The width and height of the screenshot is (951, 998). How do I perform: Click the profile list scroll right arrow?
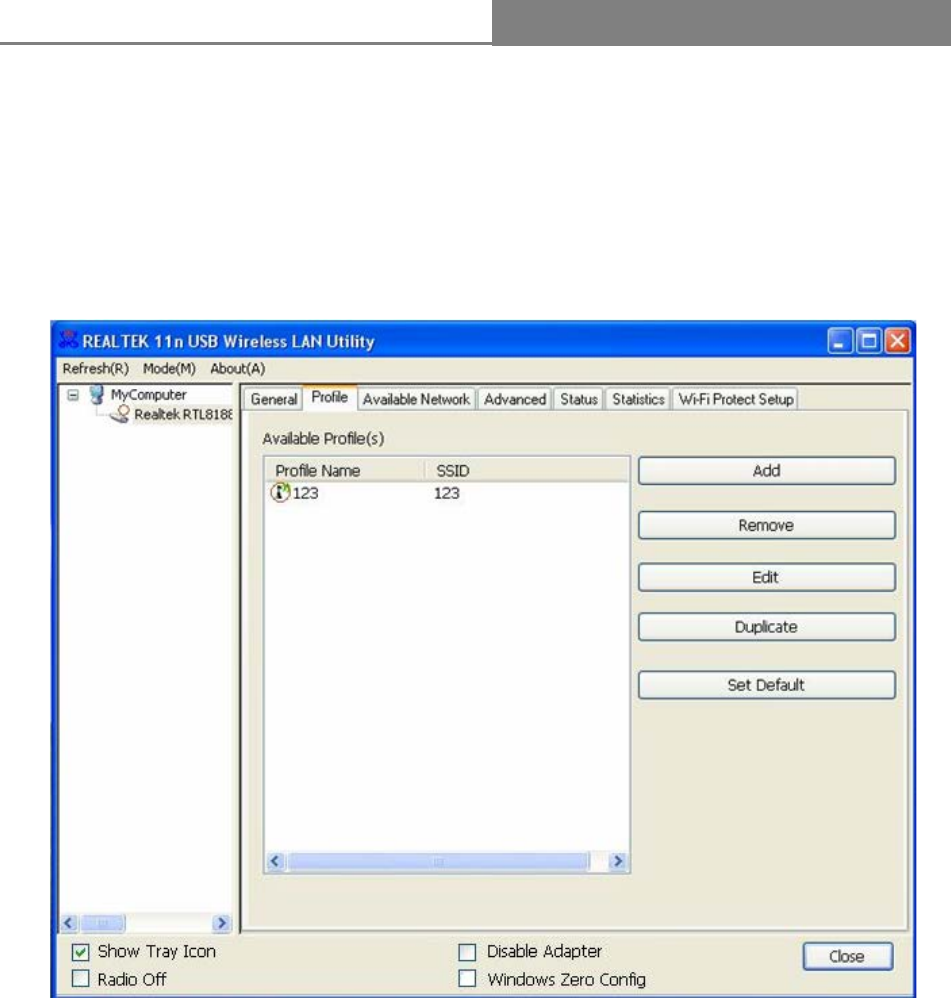[x=617, y=862]
